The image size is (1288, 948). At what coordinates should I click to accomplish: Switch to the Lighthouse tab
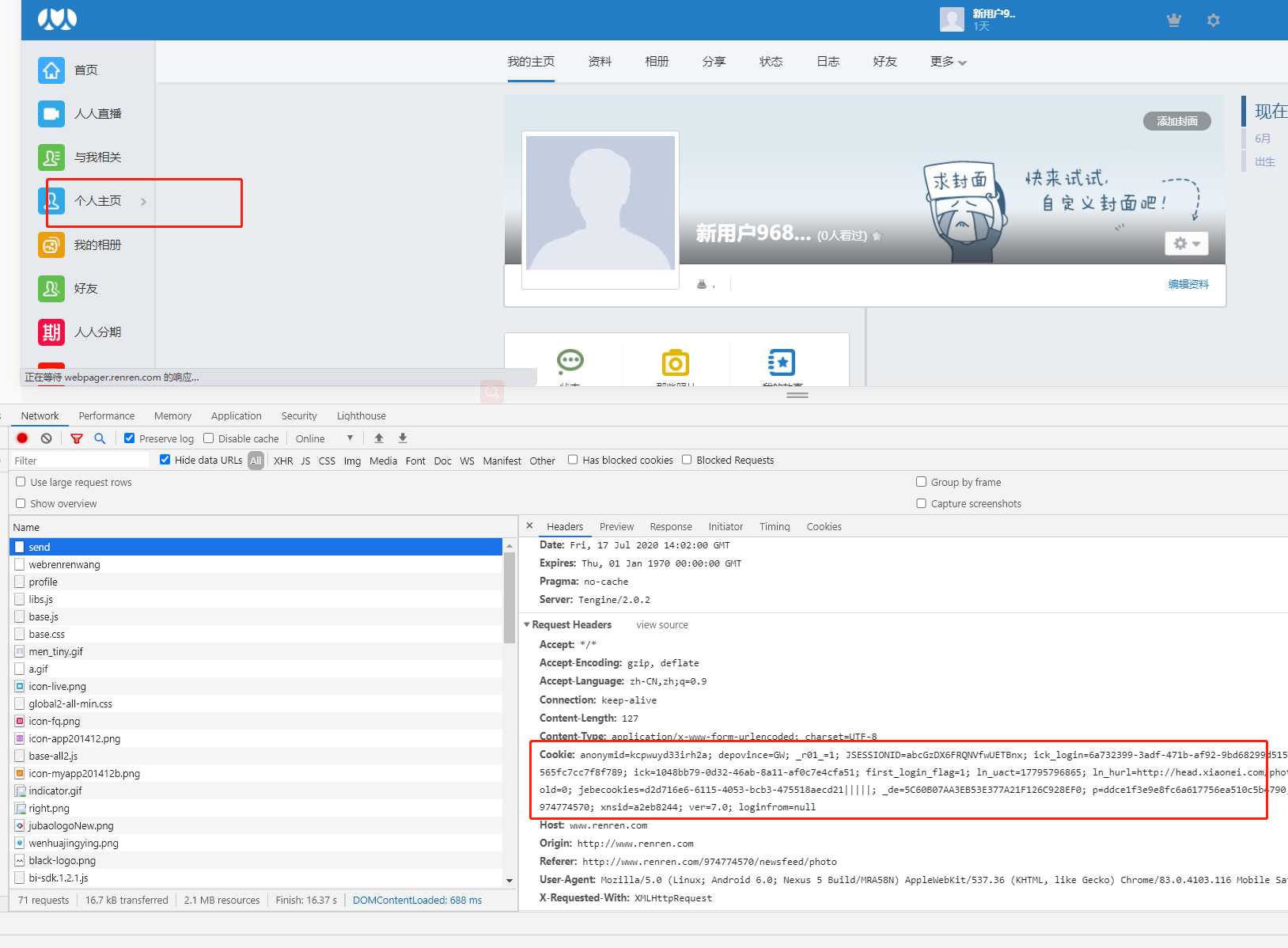click(362, 416)
